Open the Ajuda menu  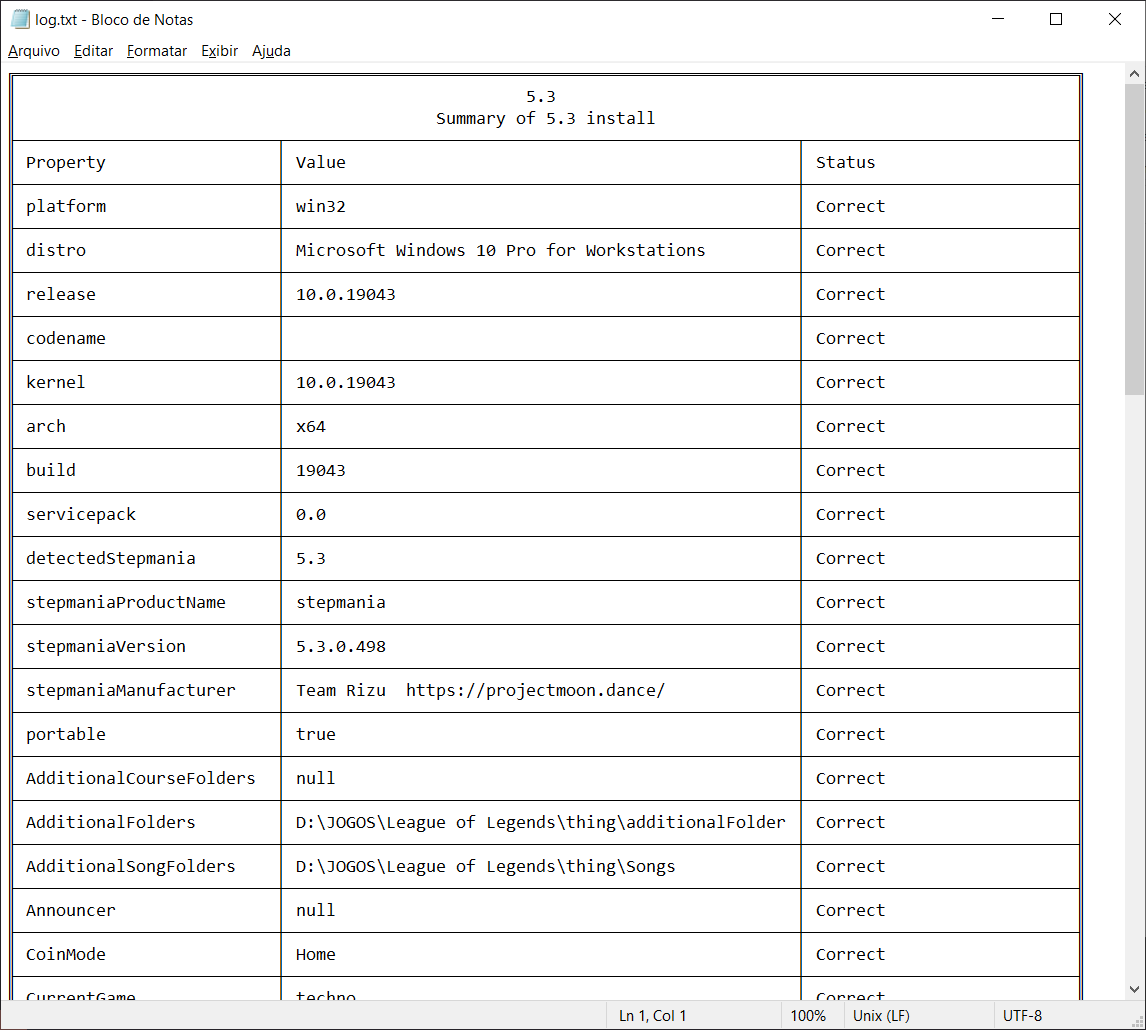point(271,51)
